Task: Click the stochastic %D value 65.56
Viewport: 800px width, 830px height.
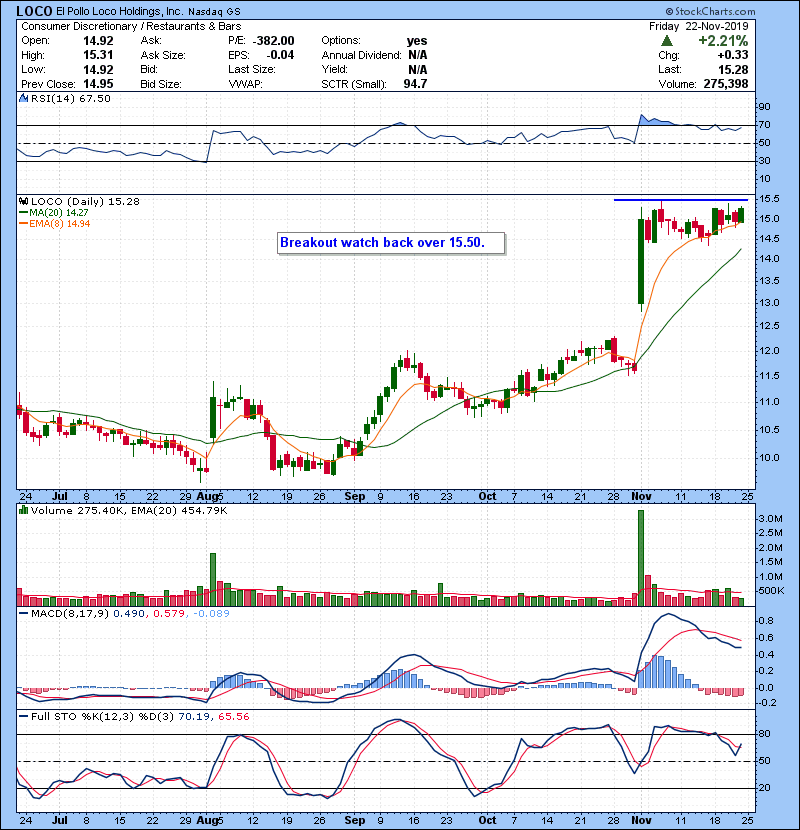Action: [233, 717]
